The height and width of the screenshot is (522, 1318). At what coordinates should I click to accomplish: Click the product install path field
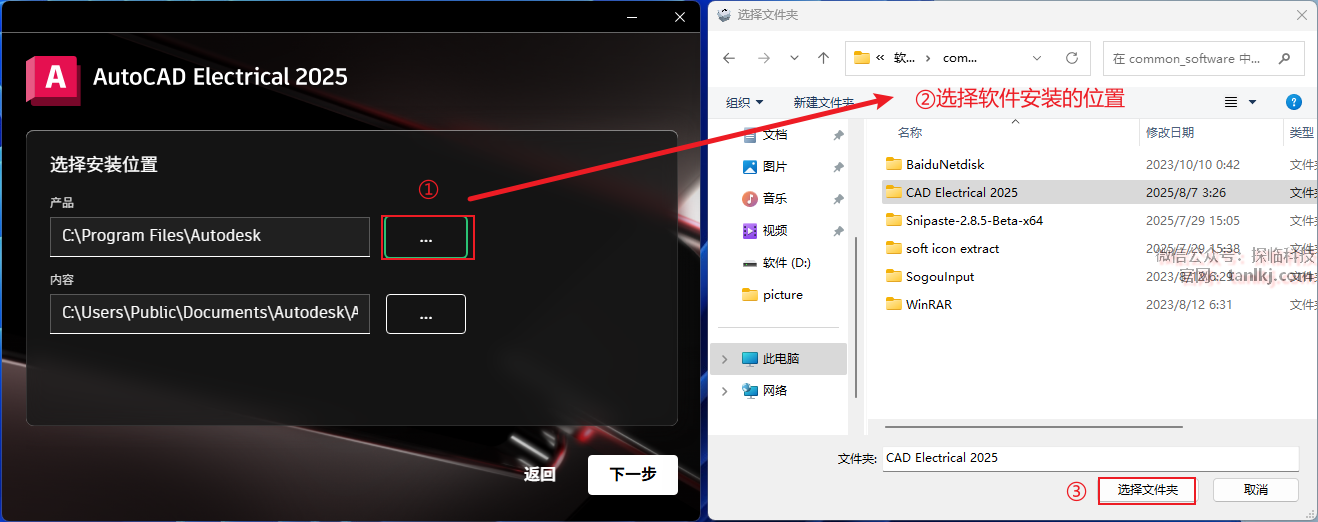[x=210, y=236]
